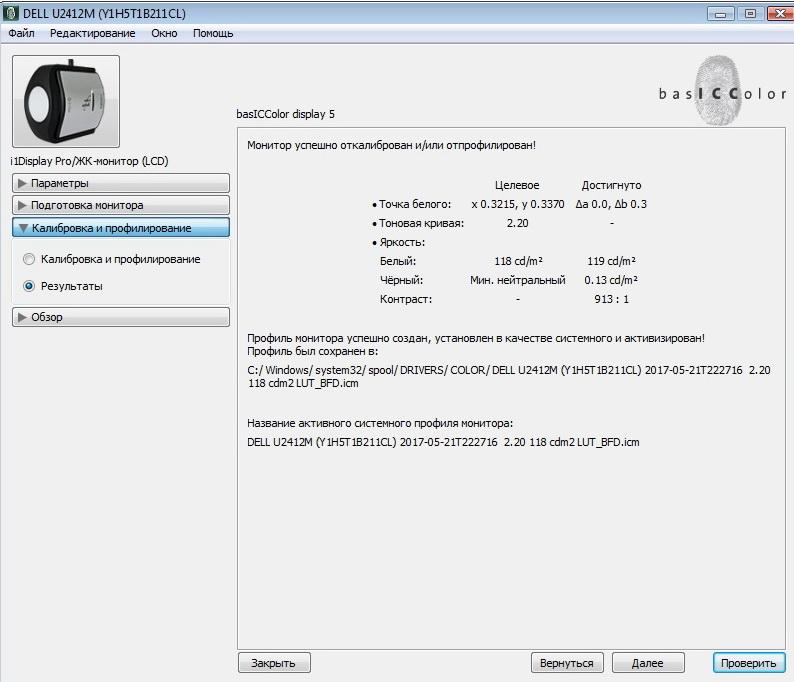Collapse the Калибровка и профилирование section header
The width and height of the screenshot is (794, 682).
[x=121, y=227]
